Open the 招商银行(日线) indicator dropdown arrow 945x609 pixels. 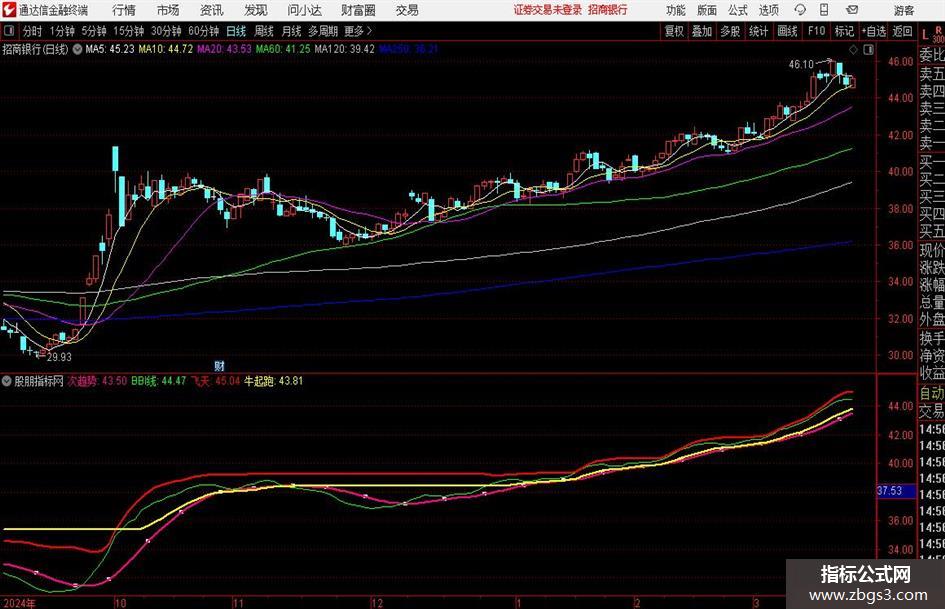coord(77,49)
